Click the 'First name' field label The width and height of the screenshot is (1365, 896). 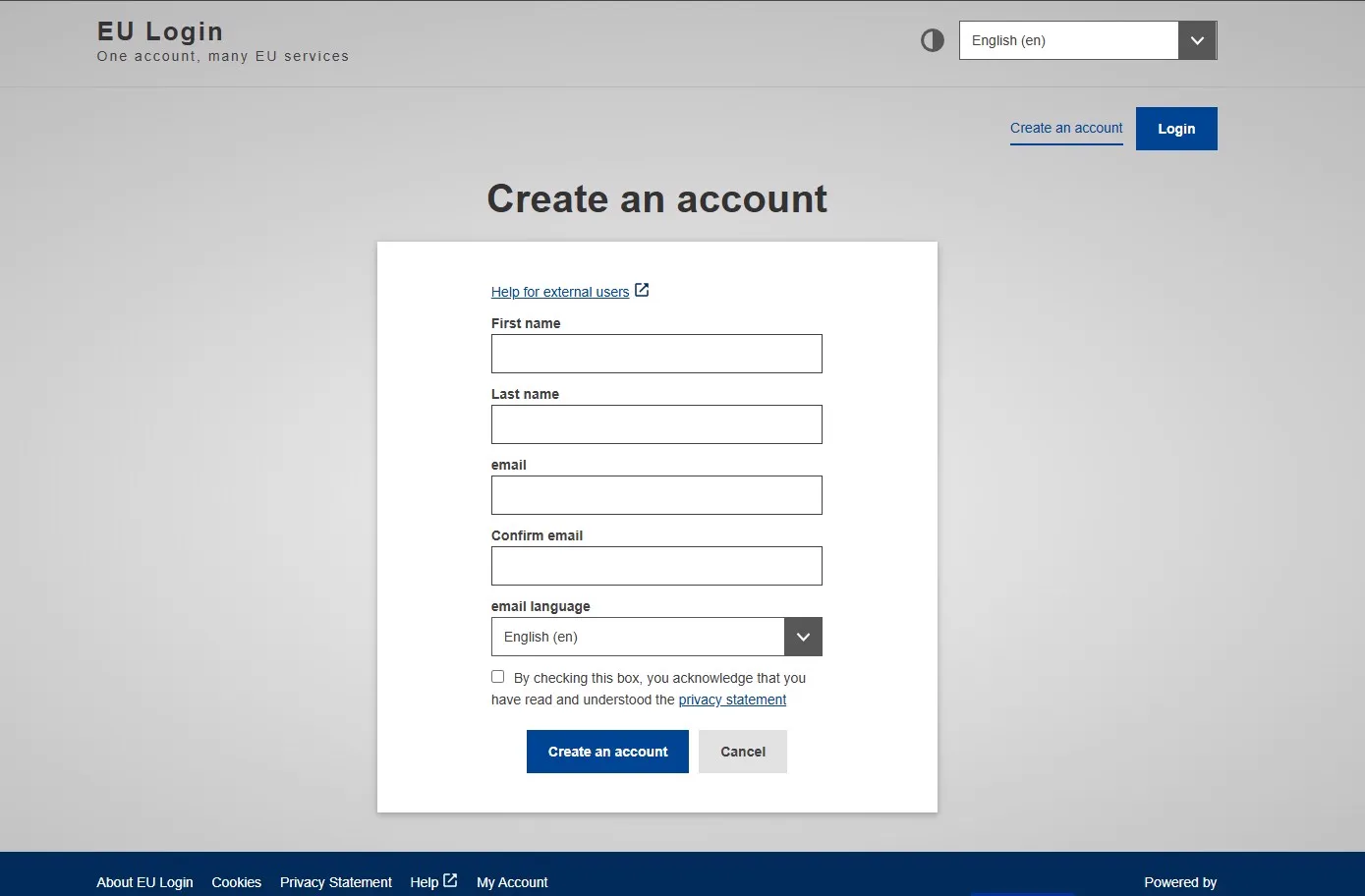pos(526,323)
